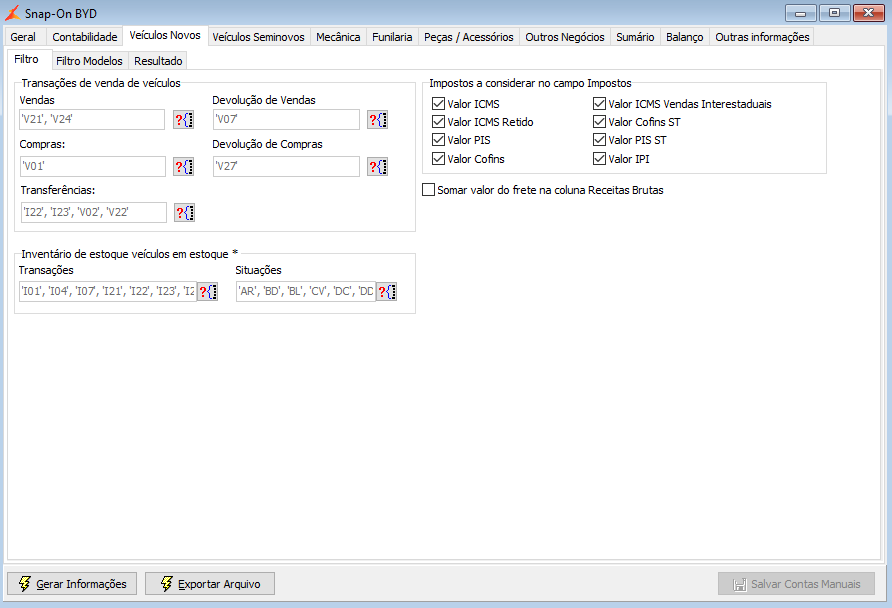892x608 pixels.
Task: Open the Filtro Modelos sub-tab
Action: pos(89,61)
